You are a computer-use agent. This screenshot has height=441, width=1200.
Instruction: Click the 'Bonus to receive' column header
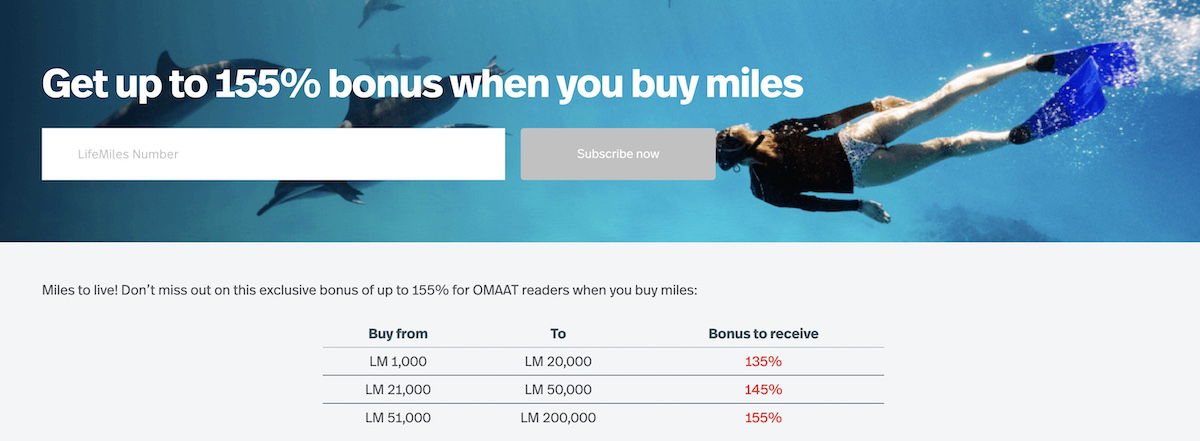(x=763, y=334)
